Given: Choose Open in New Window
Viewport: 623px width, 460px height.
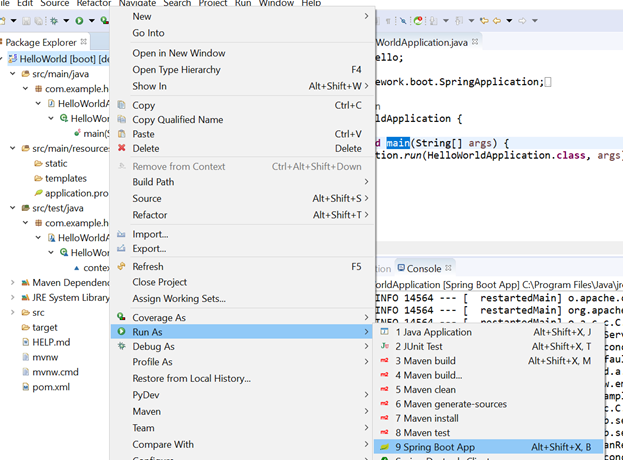Looking at the screenshot, I should point(242,53).
